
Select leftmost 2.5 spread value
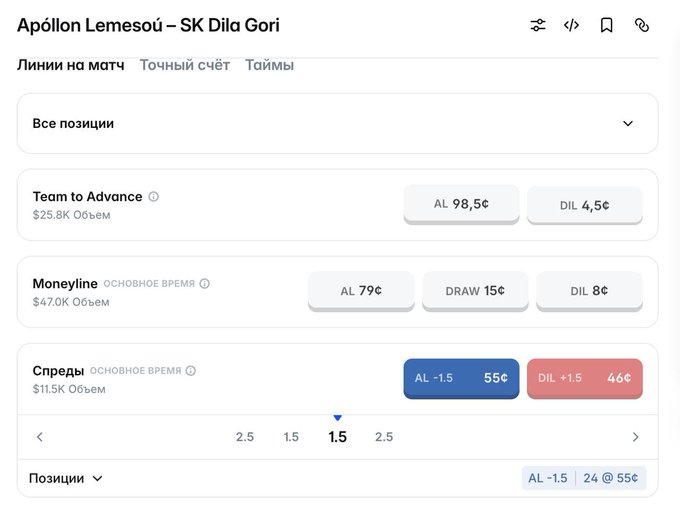(x=245, y=437)
